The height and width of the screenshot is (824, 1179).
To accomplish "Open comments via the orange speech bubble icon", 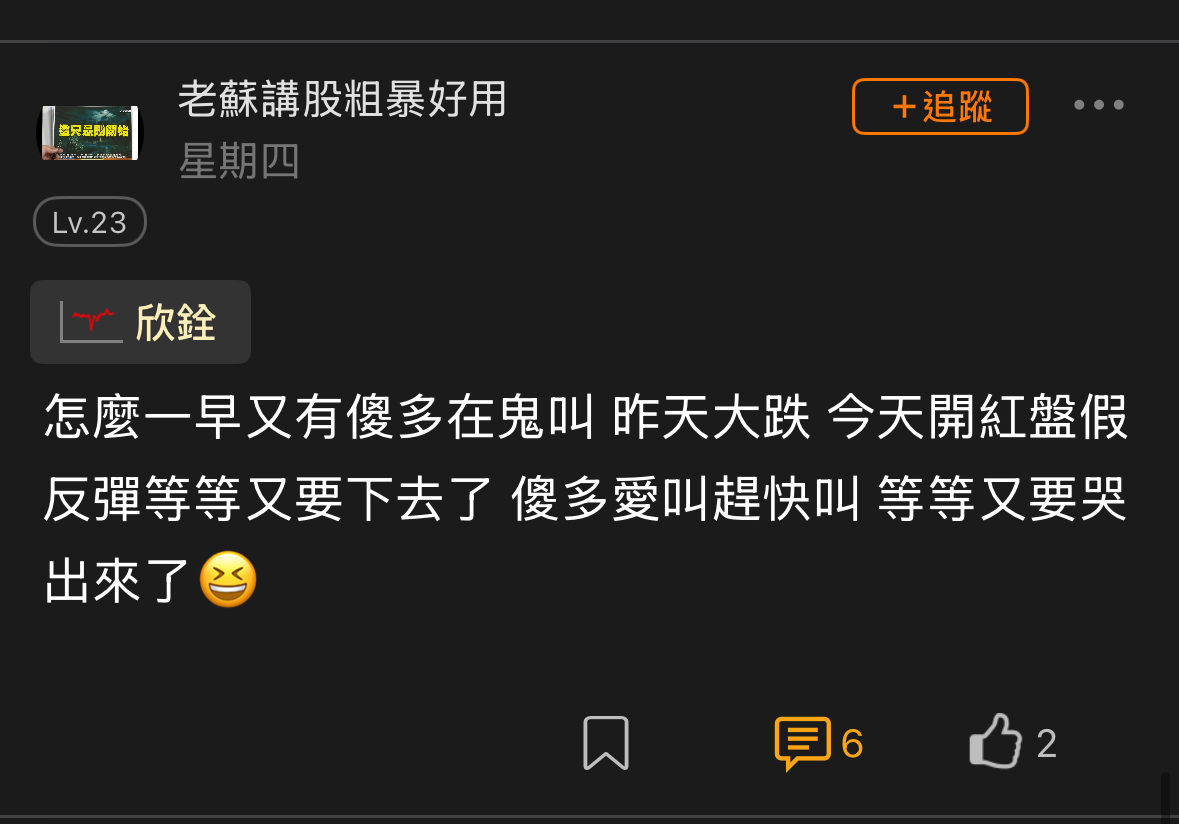I will 802,743.
